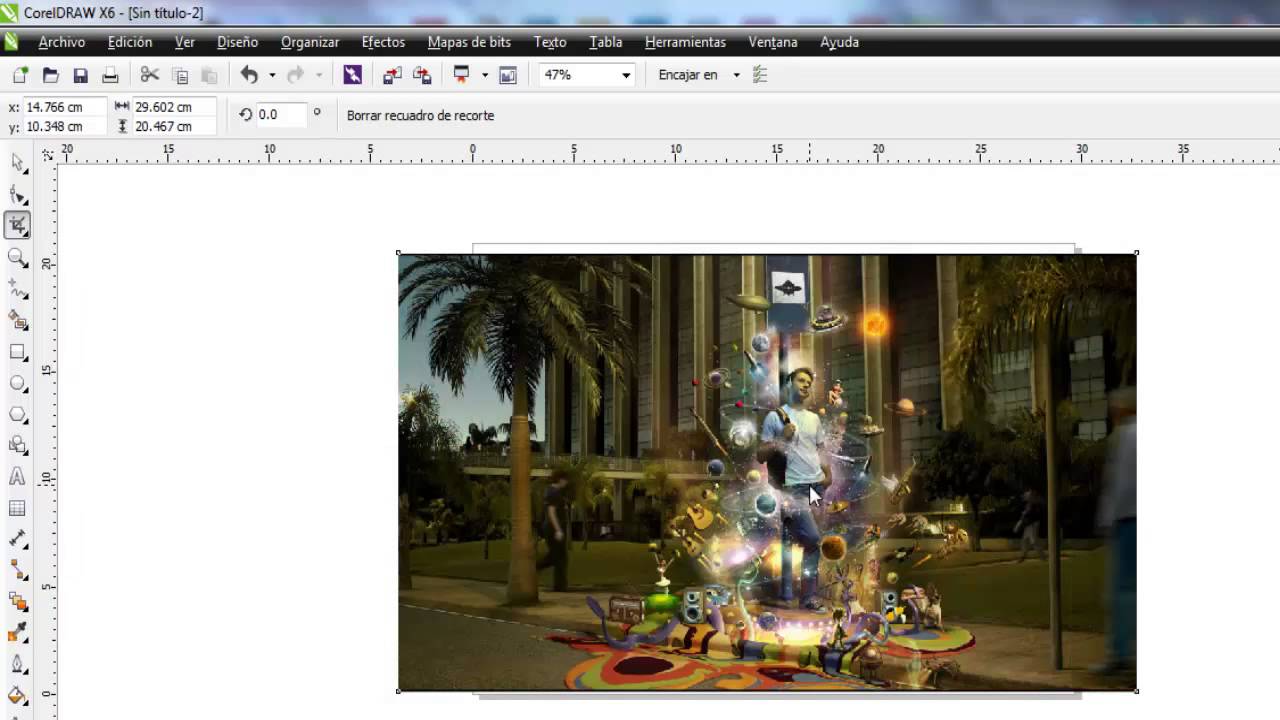Select the Dimension tool
Screen dimensions: 1280x720
17,539
